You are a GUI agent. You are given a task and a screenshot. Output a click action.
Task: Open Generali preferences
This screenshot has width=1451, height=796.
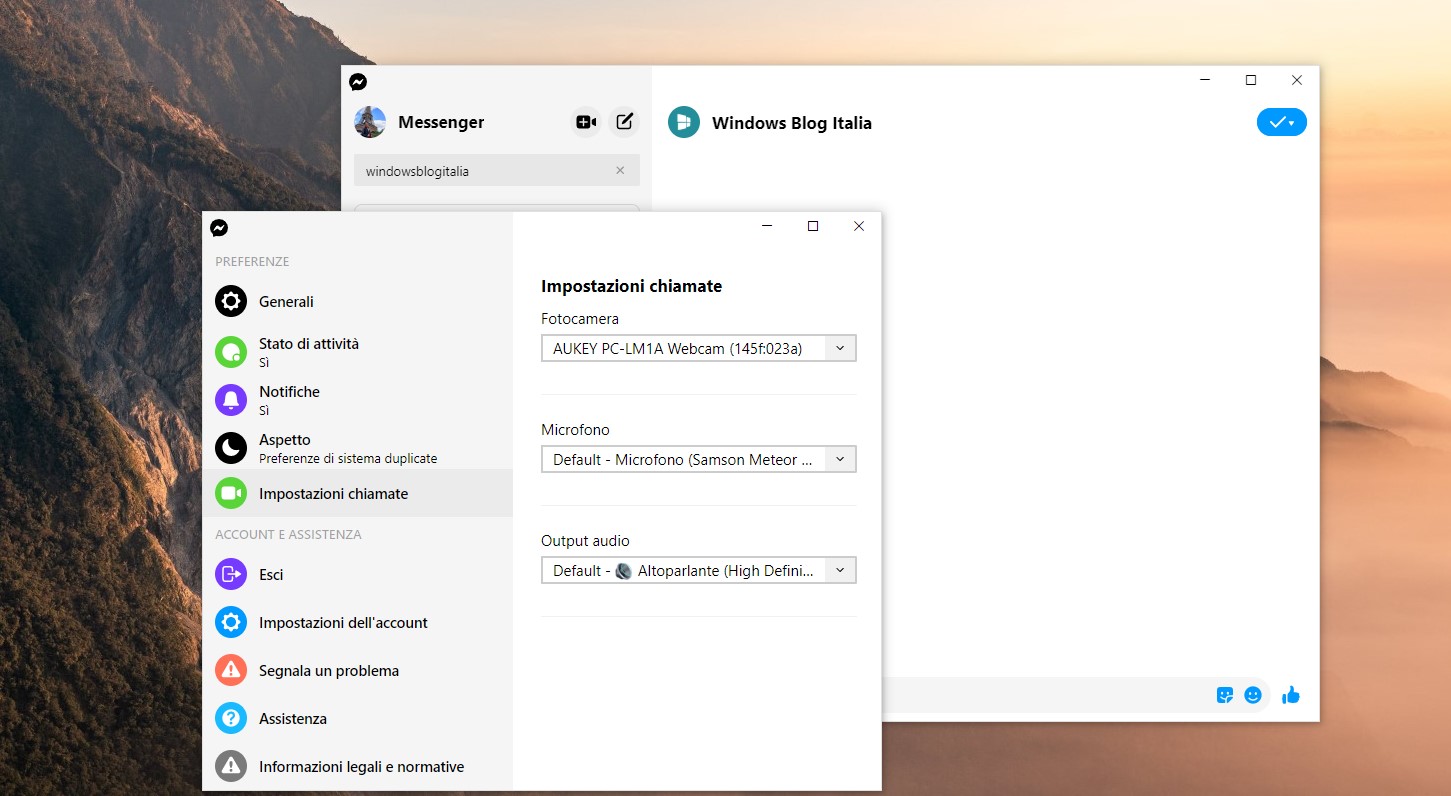(357, 301)
